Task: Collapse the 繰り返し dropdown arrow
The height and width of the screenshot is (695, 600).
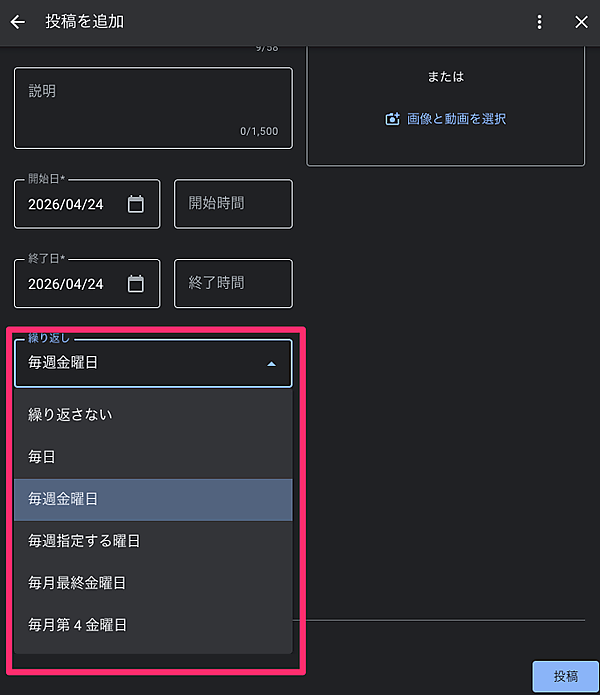Action: [271, 364]
